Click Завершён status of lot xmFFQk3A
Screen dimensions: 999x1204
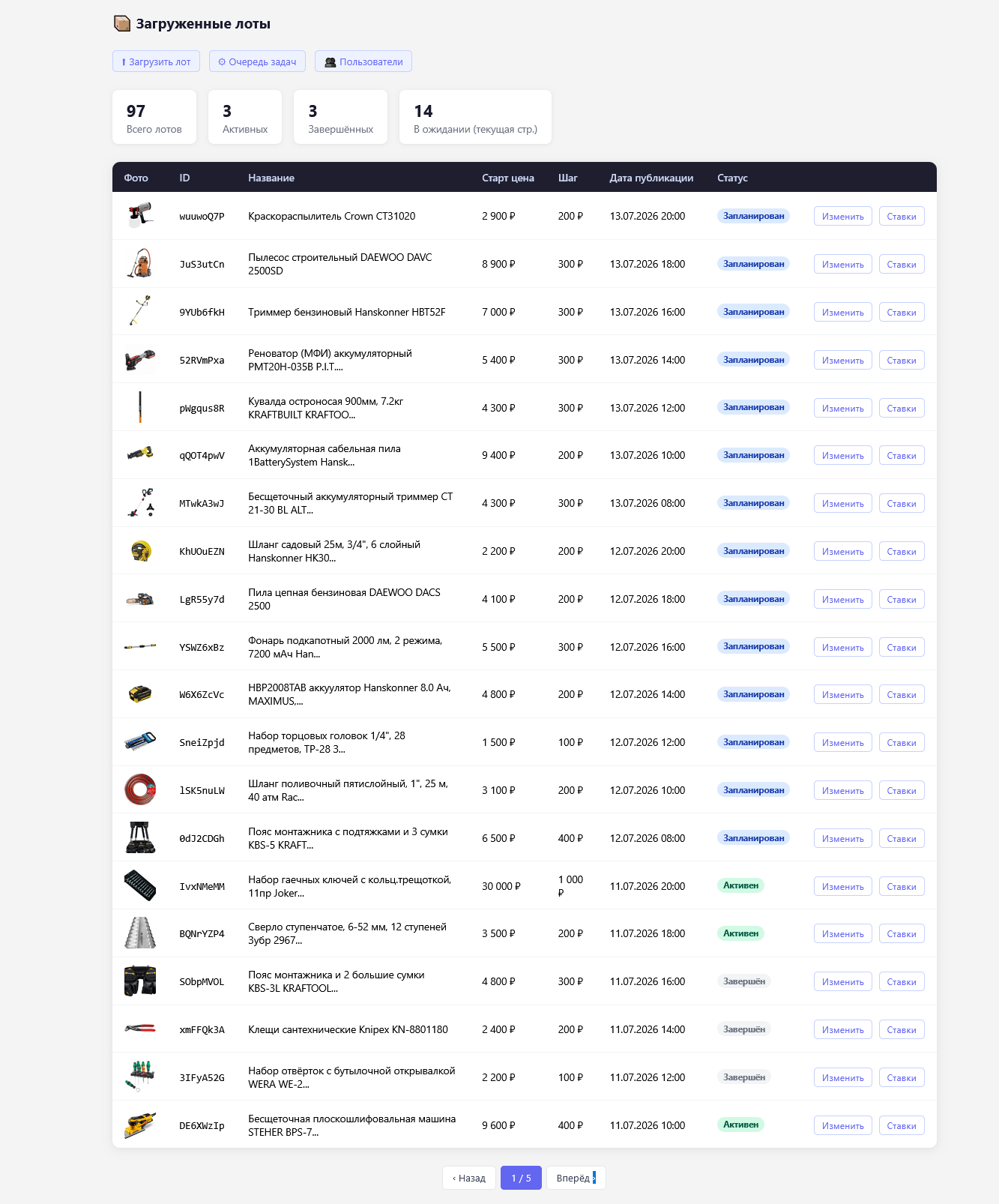744,1029
